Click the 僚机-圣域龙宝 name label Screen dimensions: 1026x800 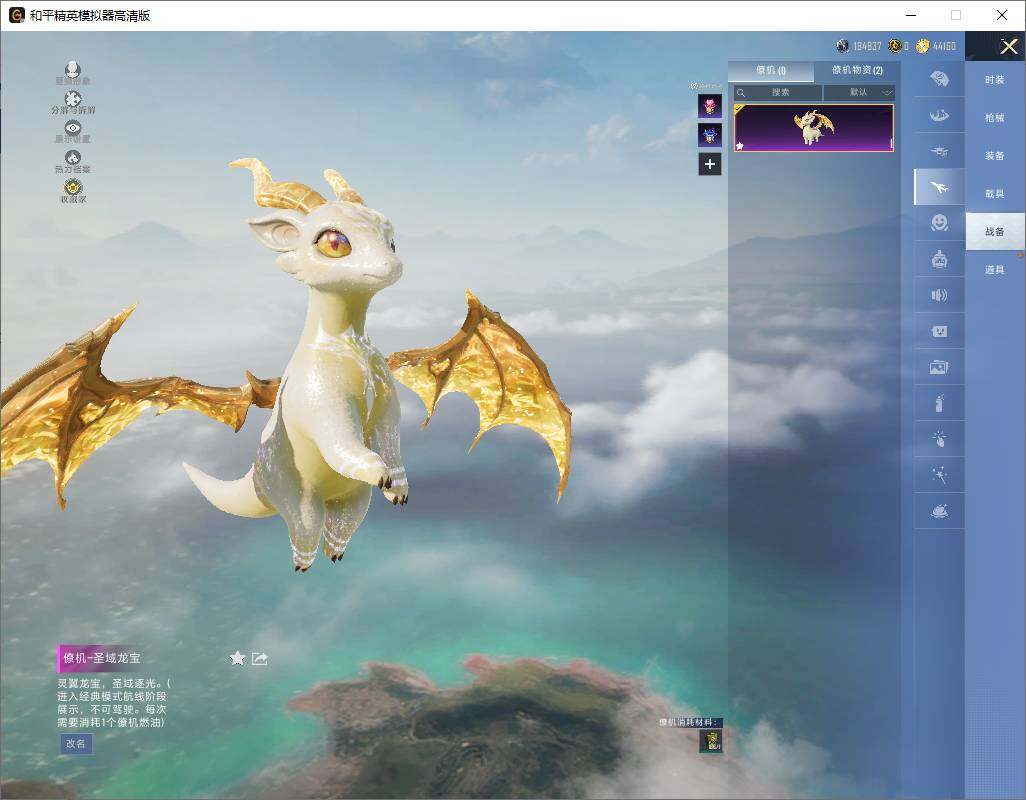[x=101, y=658]
